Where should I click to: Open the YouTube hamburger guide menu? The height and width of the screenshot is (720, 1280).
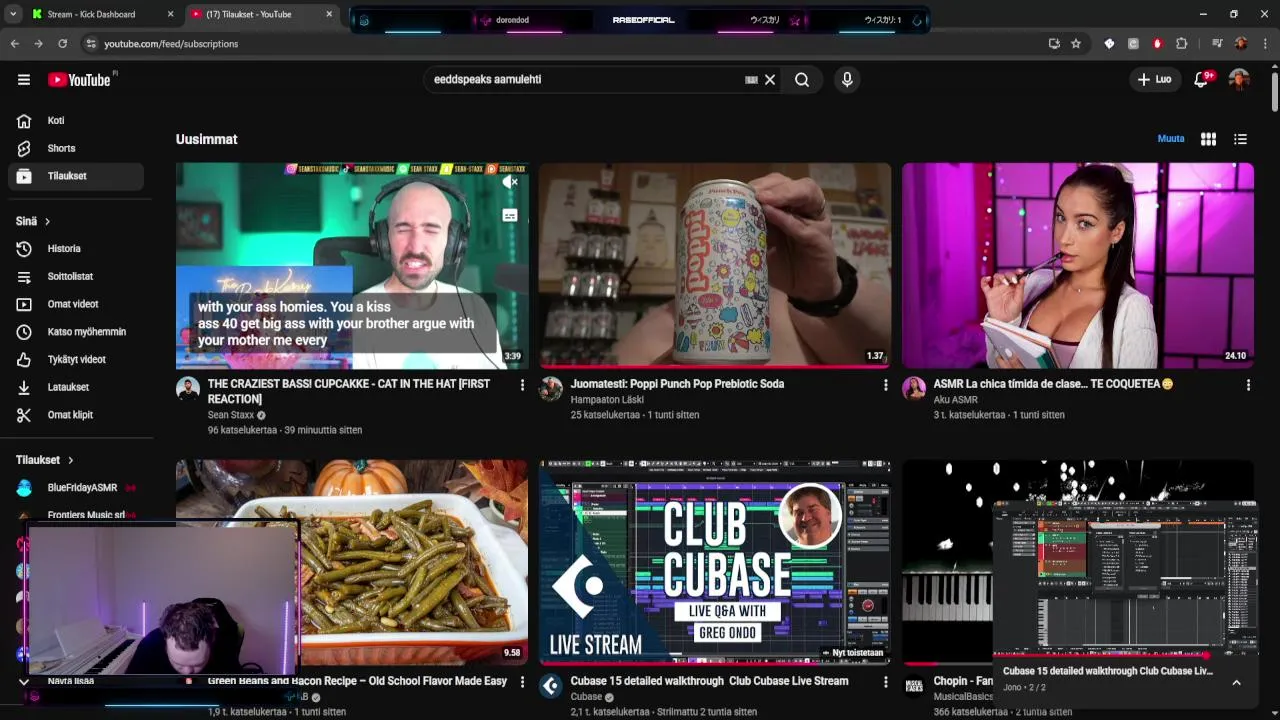click(24, 80)
